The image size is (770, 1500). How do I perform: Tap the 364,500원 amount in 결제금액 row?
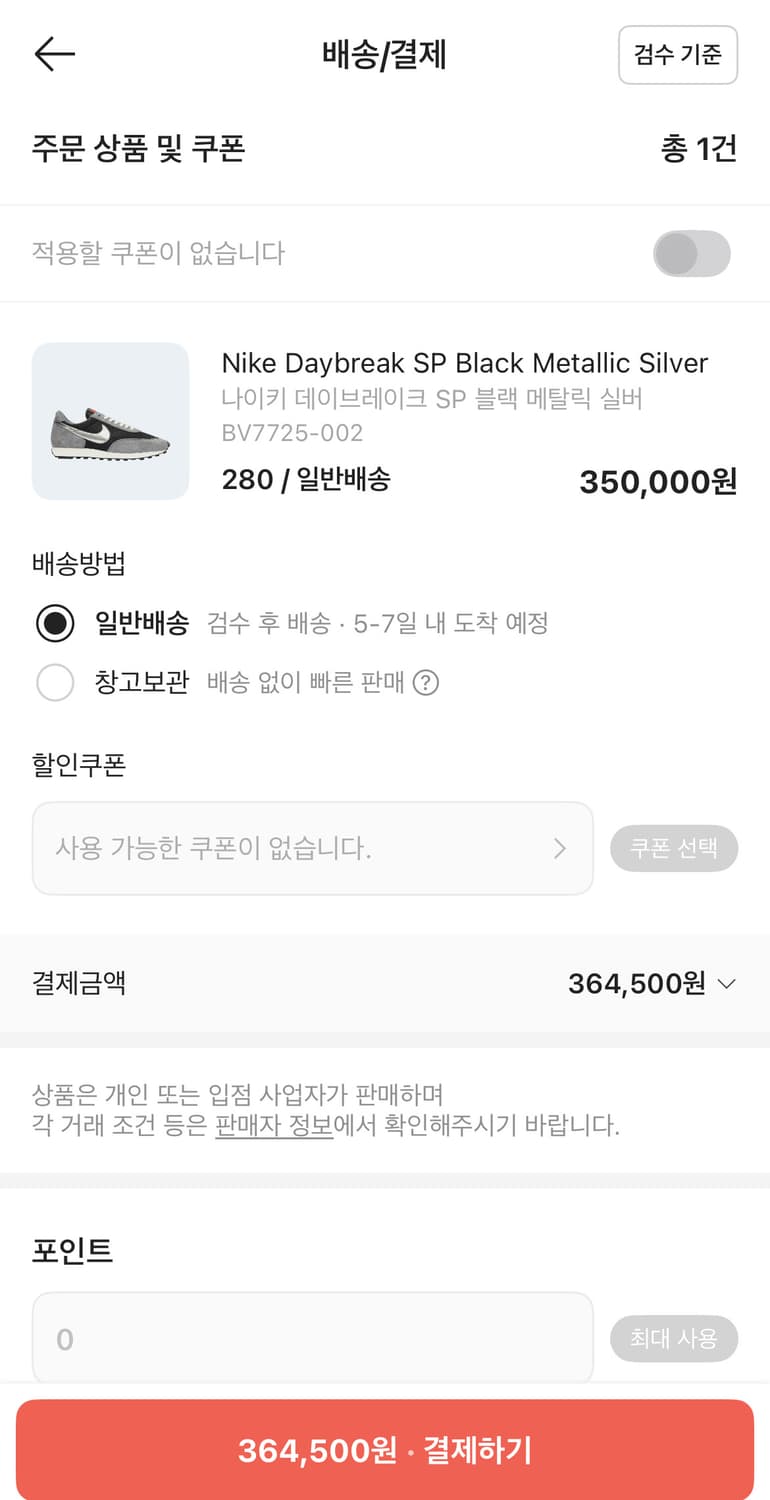pyautogui.click(x=636, y=984)
